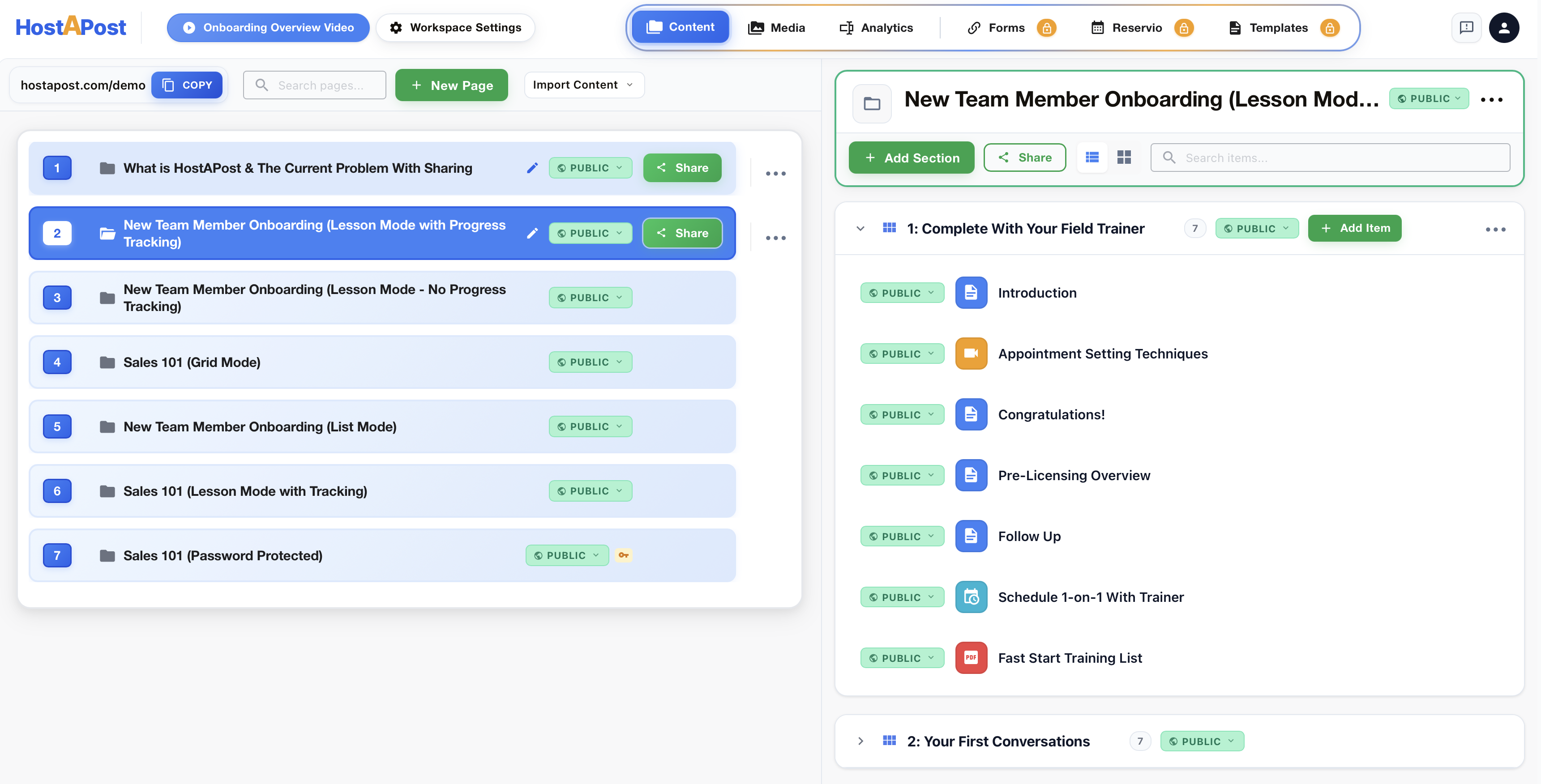Switch items to list view
The width and height of the screenshot is (1541, 784).
click(x=1092, y=157)
